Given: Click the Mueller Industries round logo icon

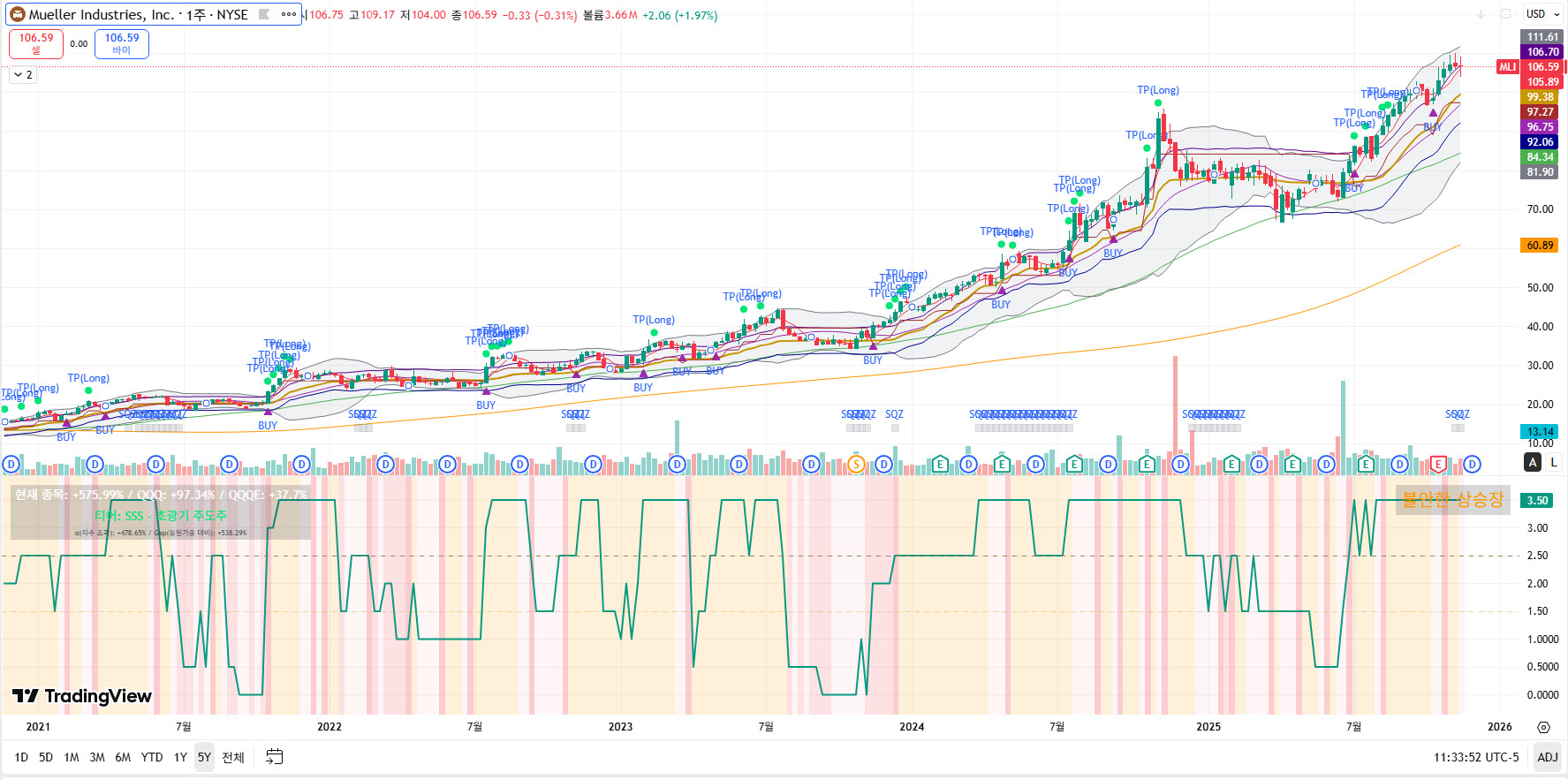Looking at the screenshot, I should [x=18, y=14].
